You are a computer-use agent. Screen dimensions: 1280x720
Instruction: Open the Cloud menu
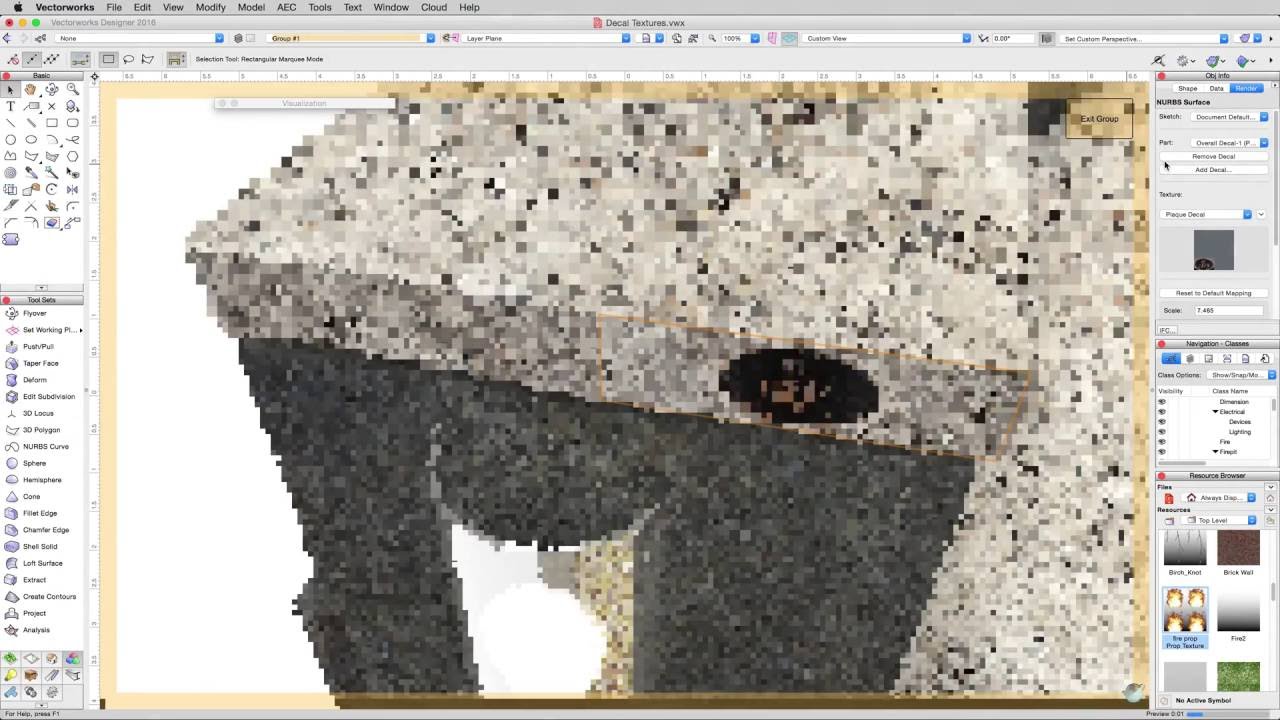(x=434, y=7)
